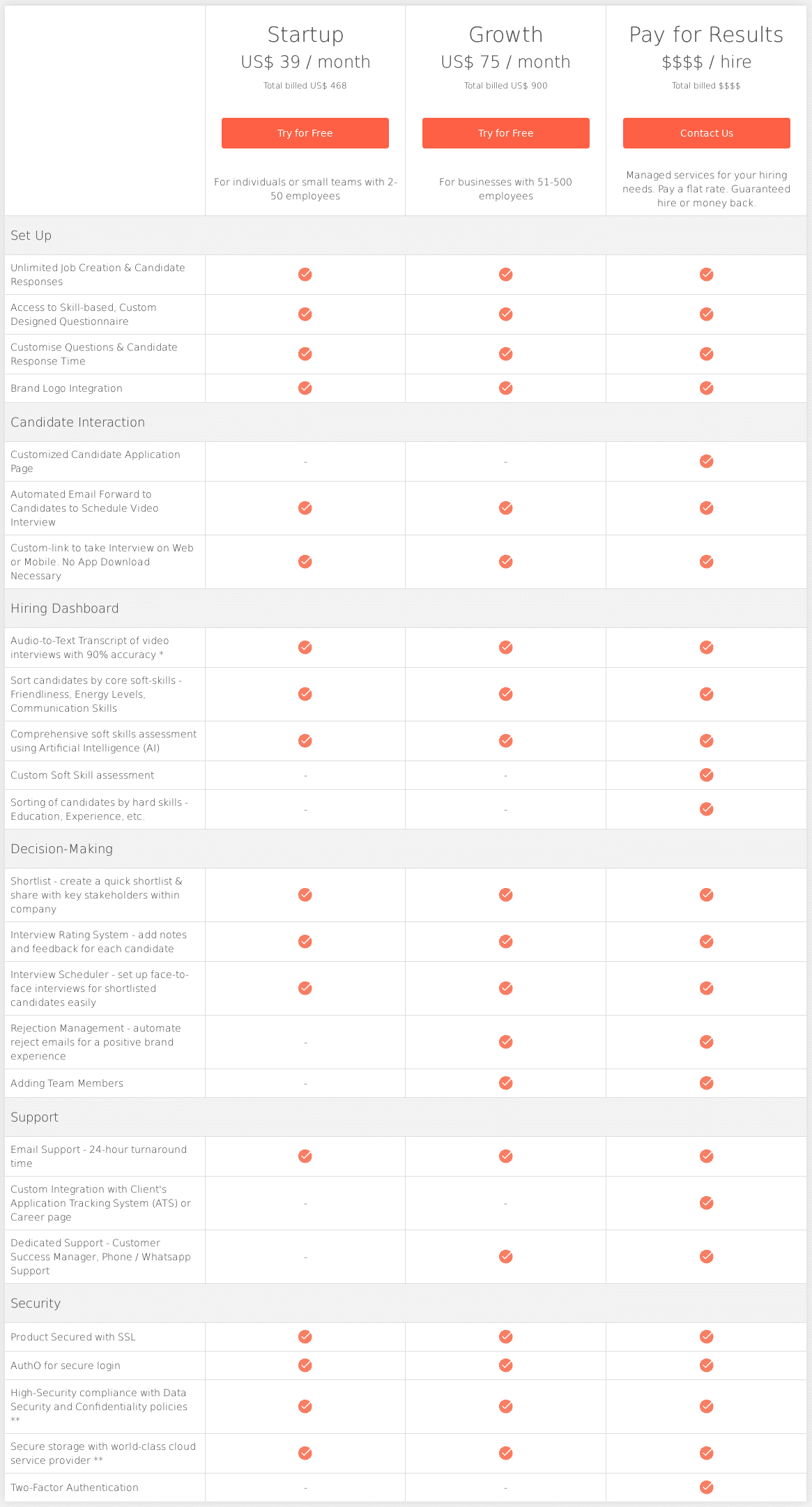Viewport: 812px width, 1507px height.
Task: Click the Growth checkmark for Dedicated Support
Action: [505, 1256]
